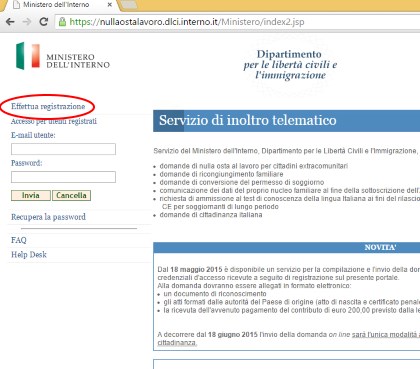This screenshot has width=420, height=369.
Task: Reload the page with refresh icon
Action: pos(43,22)
